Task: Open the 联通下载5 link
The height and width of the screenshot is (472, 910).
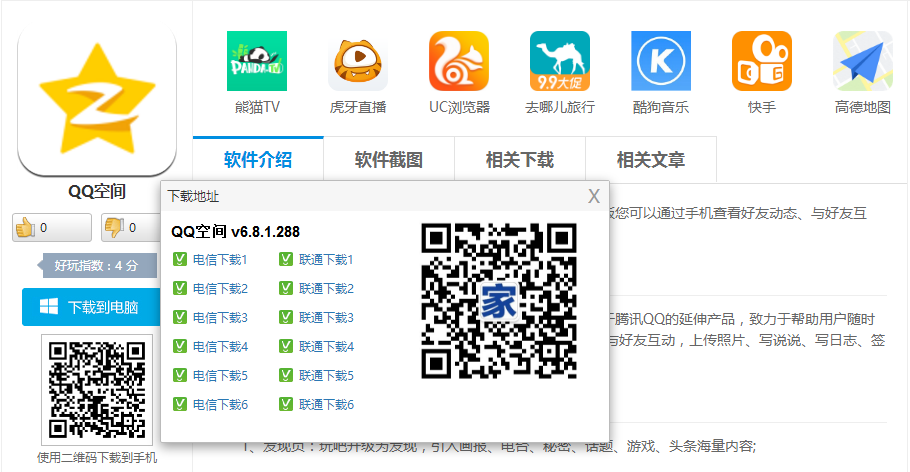Action: (x=326, y=376)
